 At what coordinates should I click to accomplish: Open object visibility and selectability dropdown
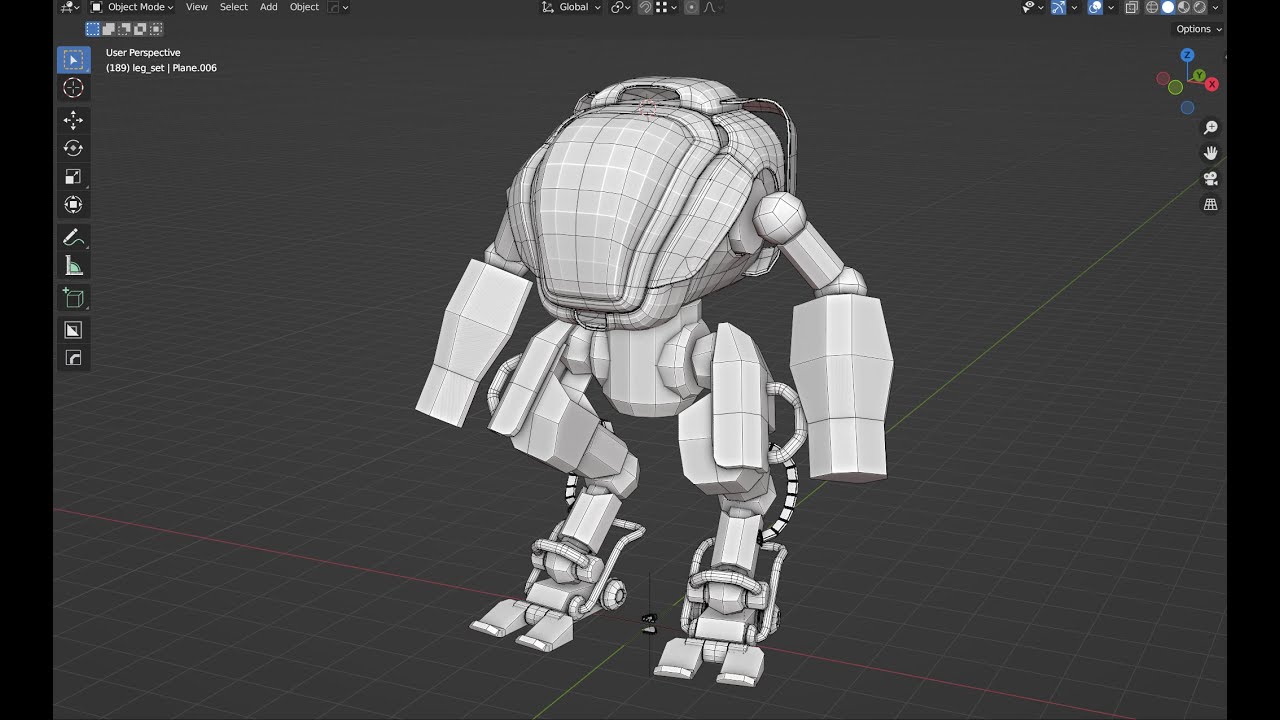coord(1034,7)
